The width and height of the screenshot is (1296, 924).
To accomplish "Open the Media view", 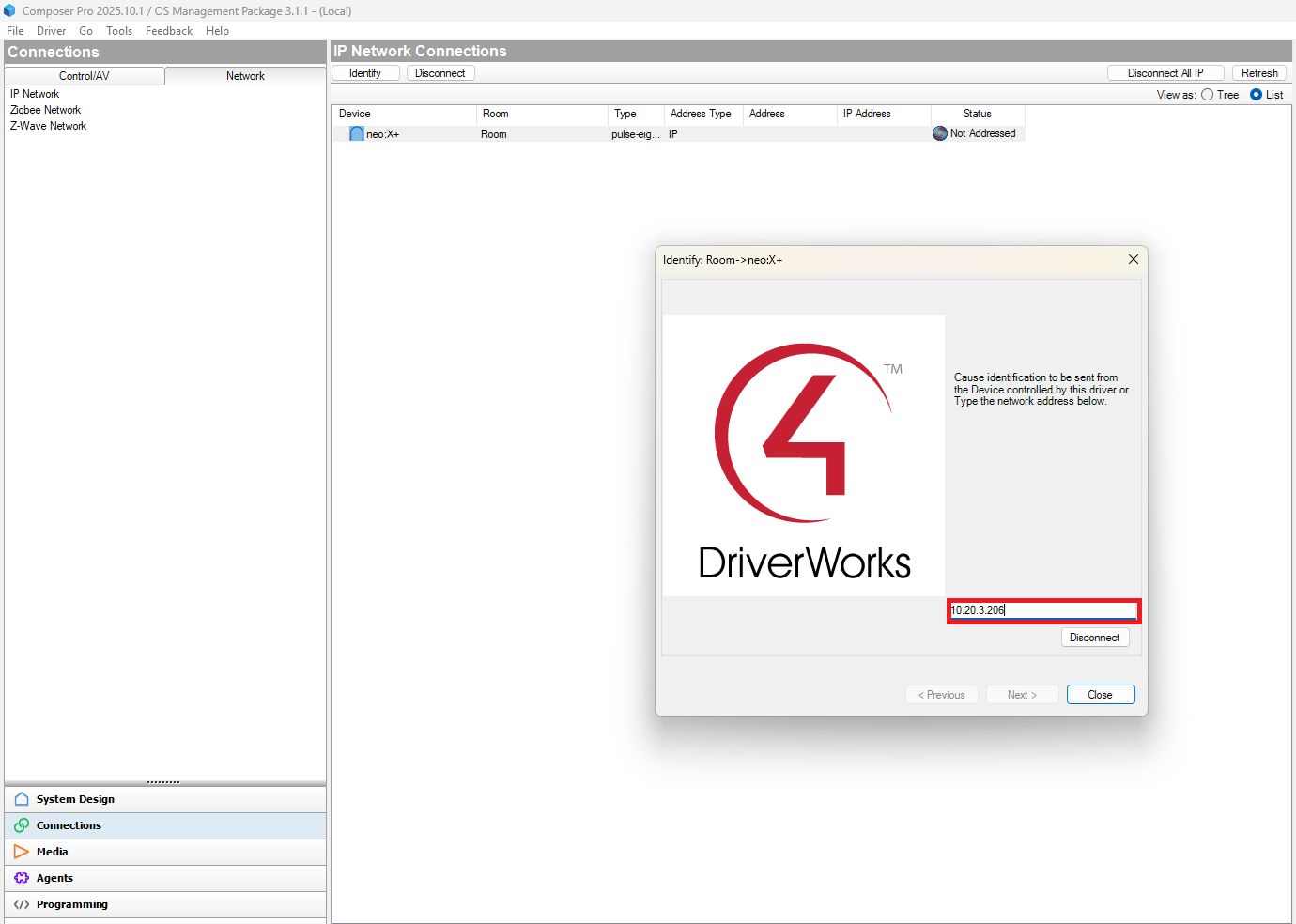I will (x=165, y=852).
